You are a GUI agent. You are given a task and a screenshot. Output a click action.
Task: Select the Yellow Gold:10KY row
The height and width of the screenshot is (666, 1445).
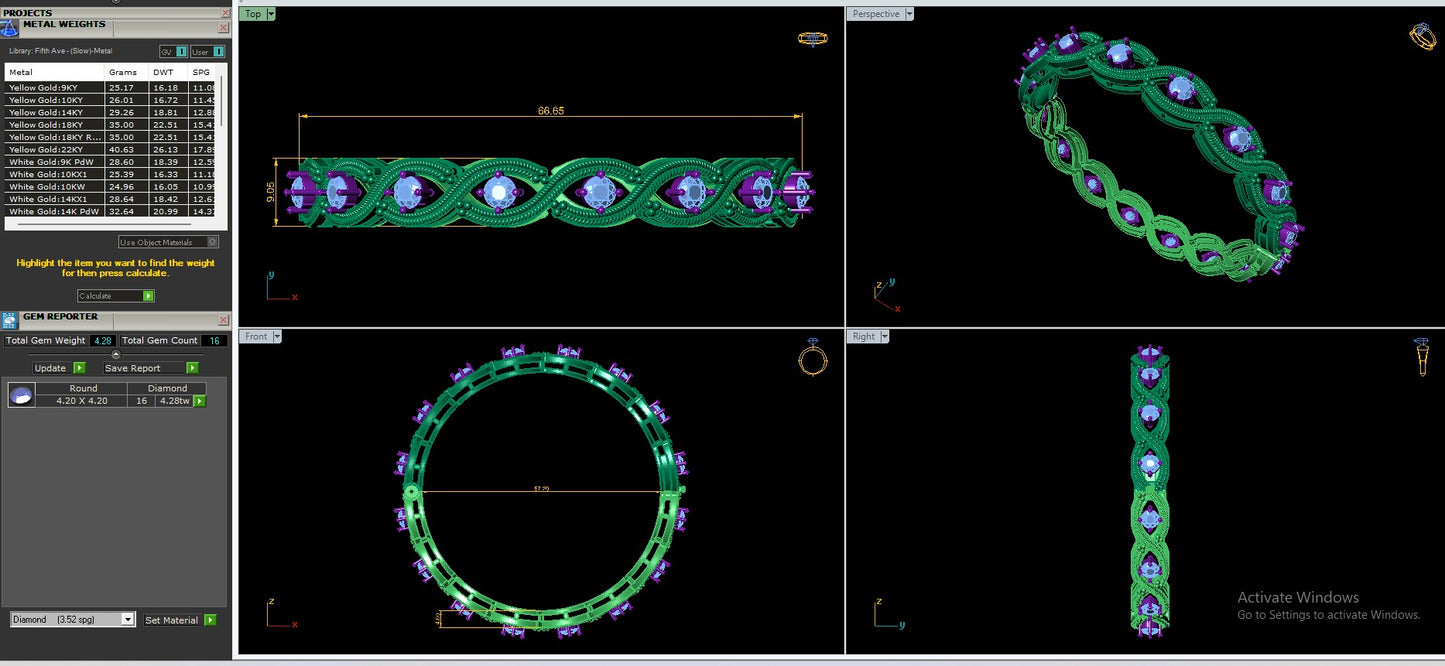click(111, 100)
